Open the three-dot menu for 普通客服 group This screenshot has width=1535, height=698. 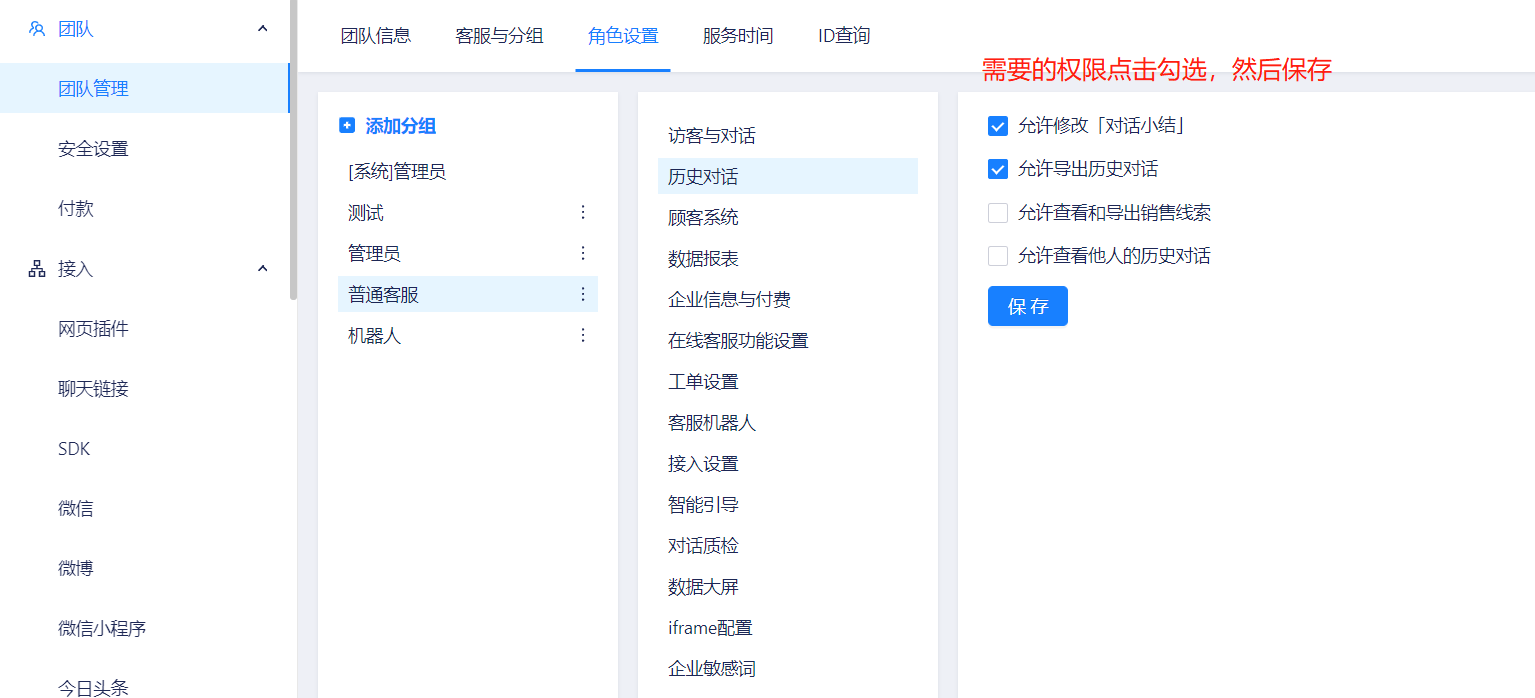click(583, 294)
